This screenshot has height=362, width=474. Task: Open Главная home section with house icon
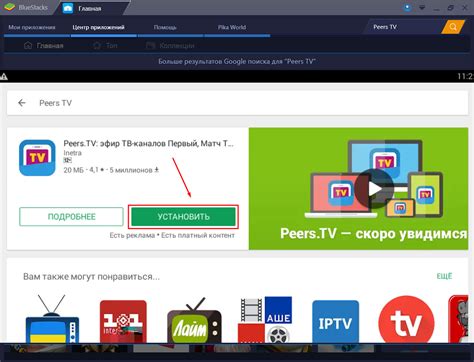pyautogui.click(x=44, y=46)
